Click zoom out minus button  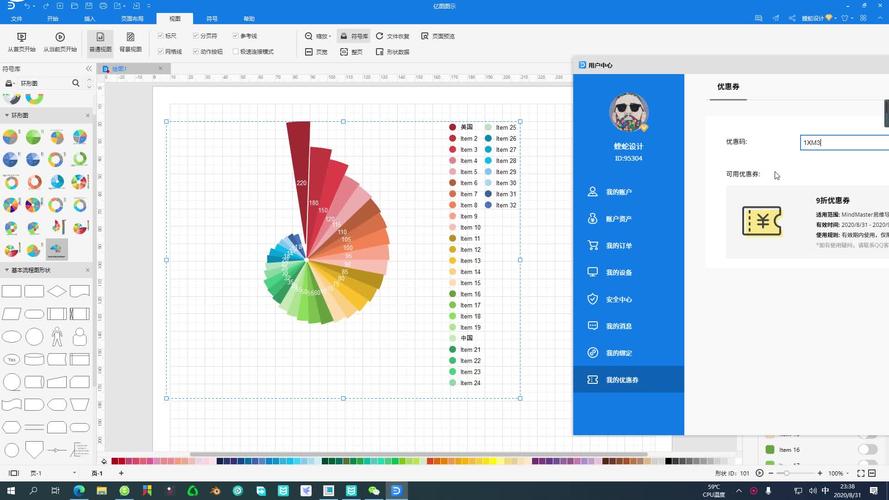[x=771, y=473]
